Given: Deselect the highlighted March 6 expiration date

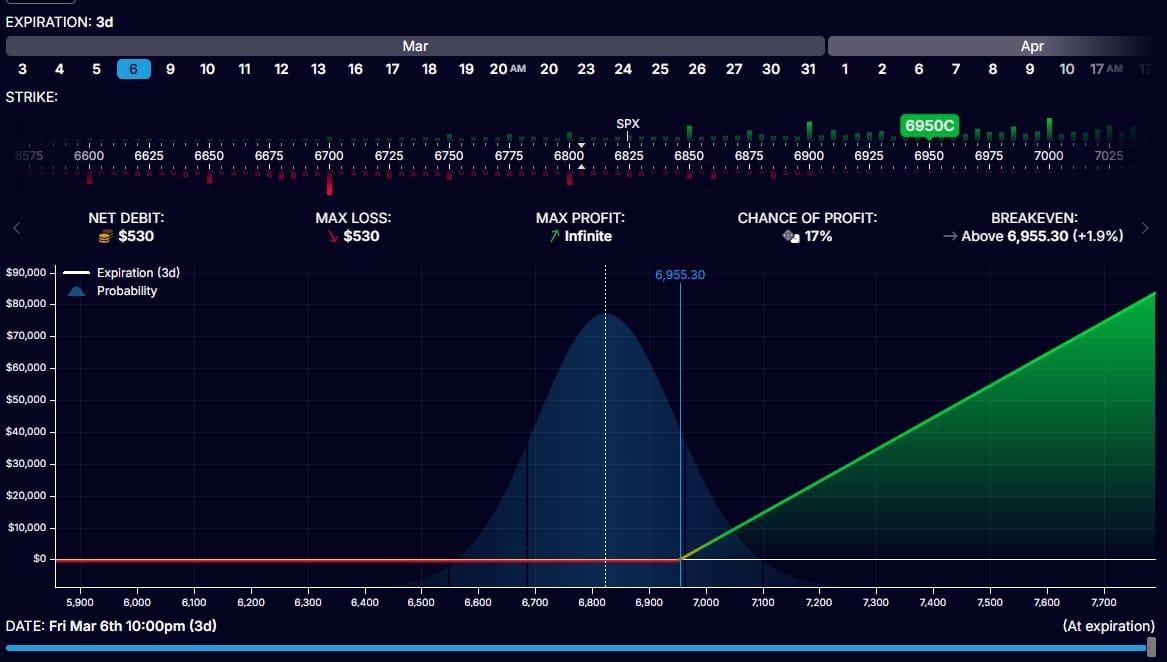Looking at the screenshot, I should tap(133, 69).
